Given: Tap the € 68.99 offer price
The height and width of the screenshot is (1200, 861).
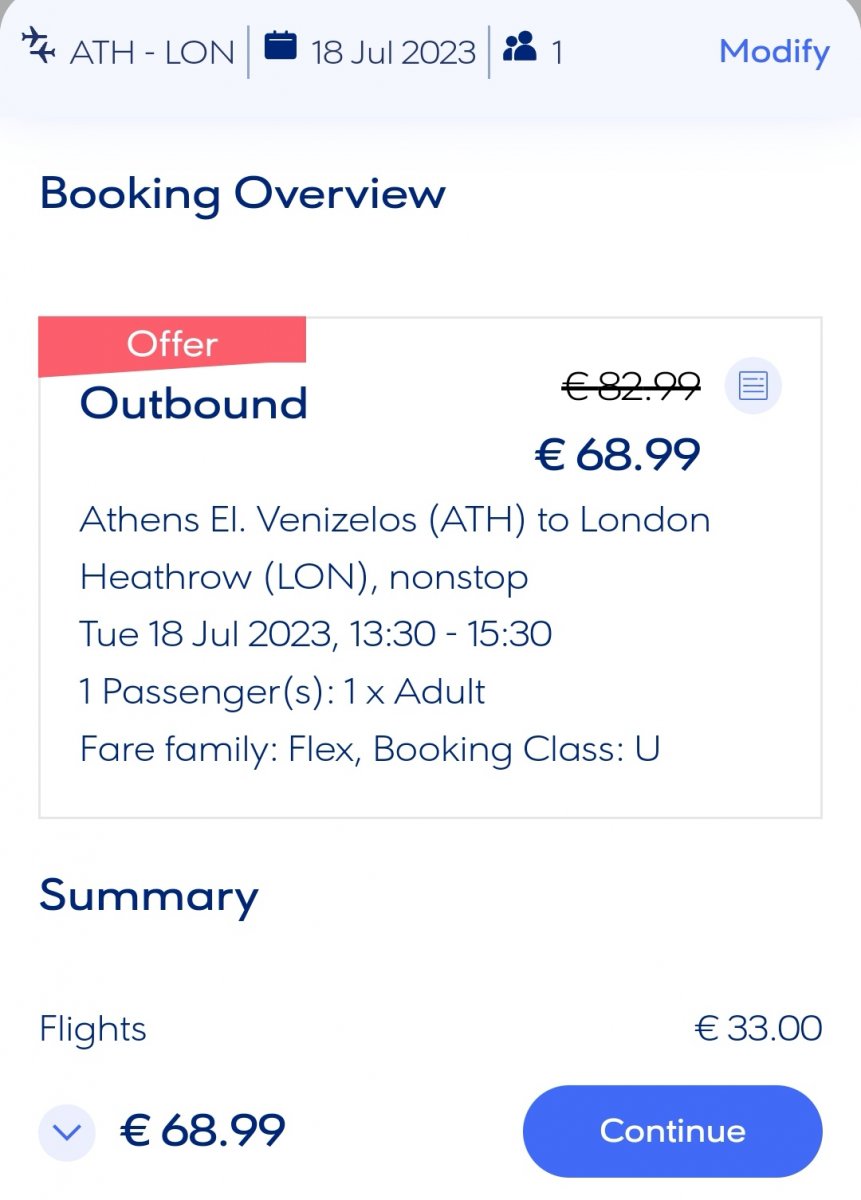Looking at the screenshot, I should (x=618, y=455).
